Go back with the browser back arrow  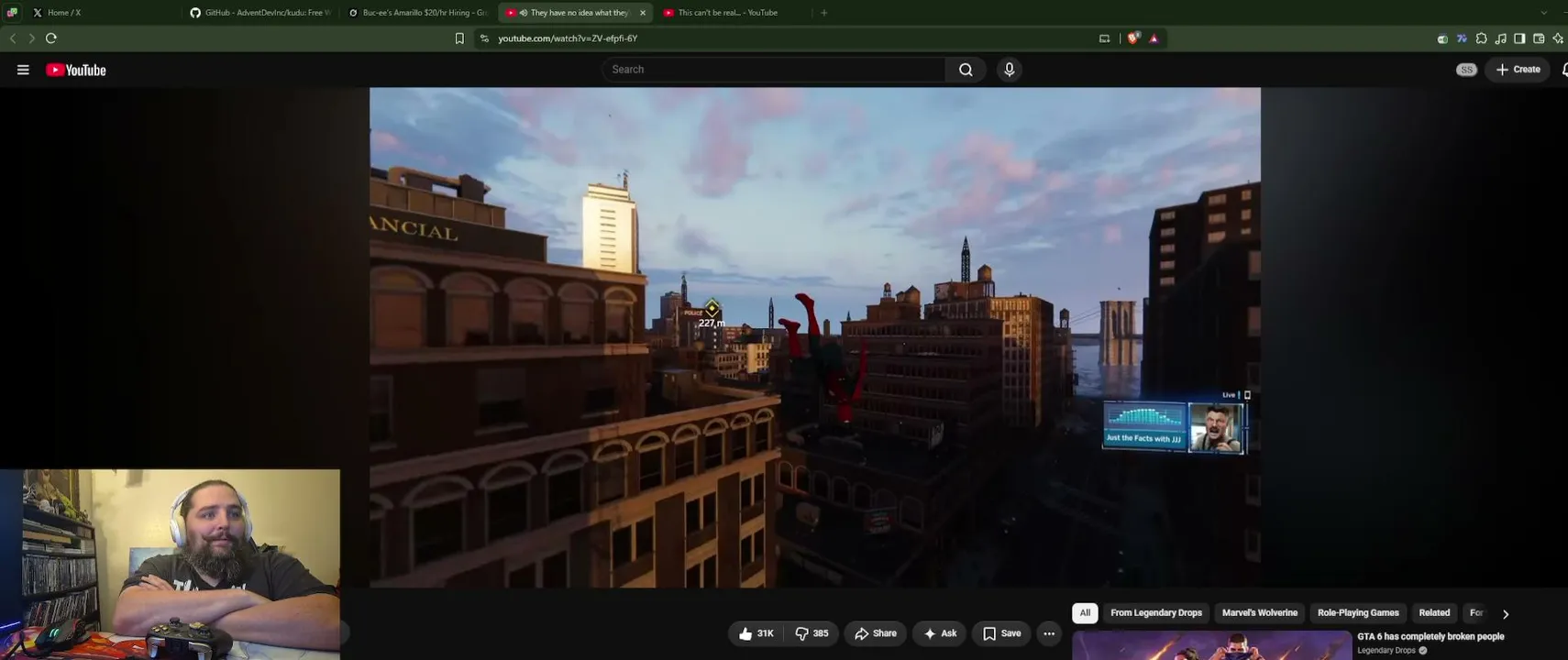tap(13, 38)
